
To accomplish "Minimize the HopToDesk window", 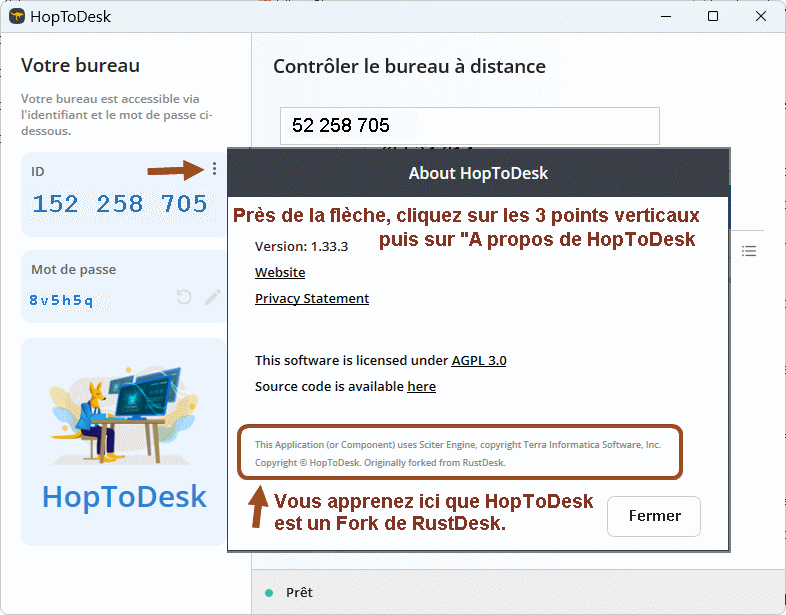I will pyautogui.click(x=666, y=17).
